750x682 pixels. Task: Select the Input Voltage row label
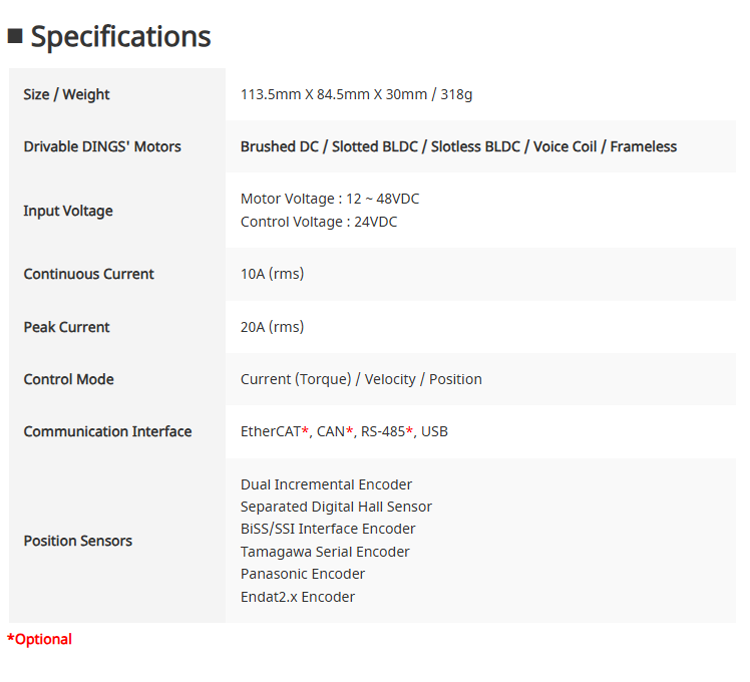pyautogui.click(x=68, y=211)
